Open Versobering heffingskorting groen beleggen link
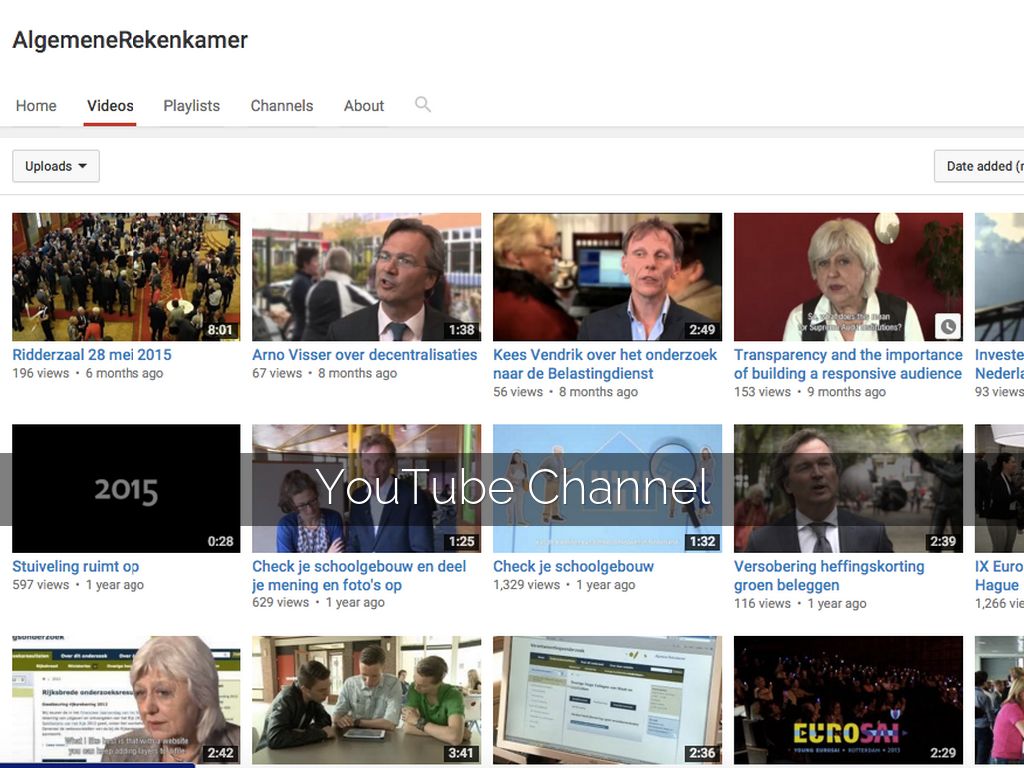Screen dimensions: 1024x768 pyautogui.click(x=829, y=575)
